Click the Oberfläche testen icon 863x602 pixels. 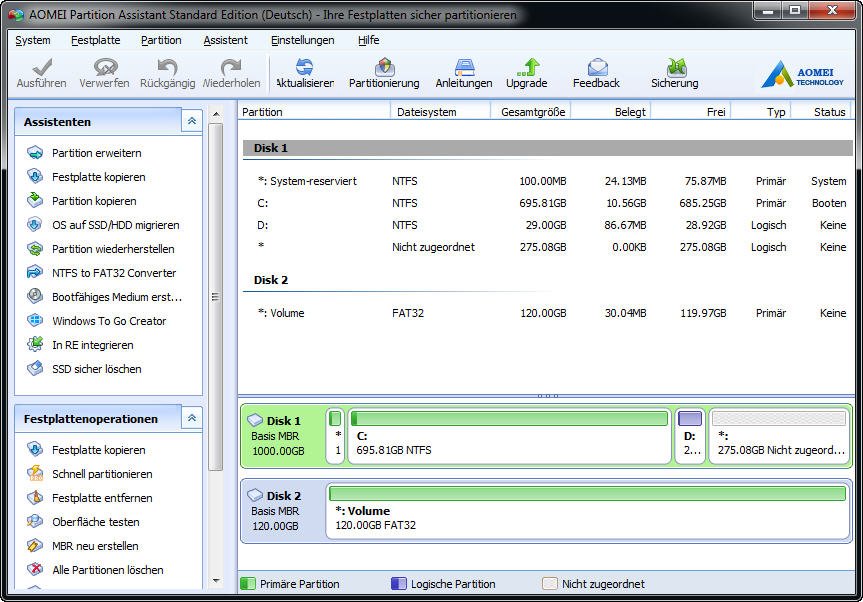click(35, 521)
